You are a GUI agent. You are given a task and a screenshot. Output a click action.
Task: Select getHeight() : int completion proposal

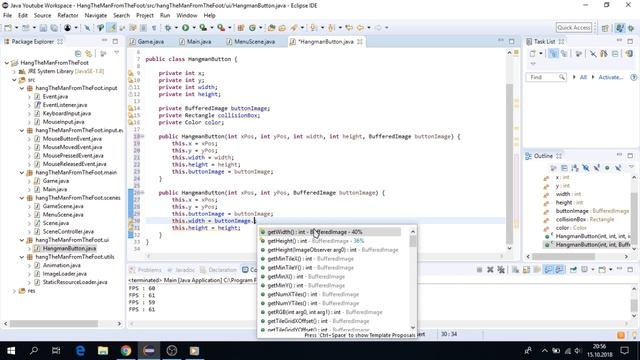(x=330, y=241)
